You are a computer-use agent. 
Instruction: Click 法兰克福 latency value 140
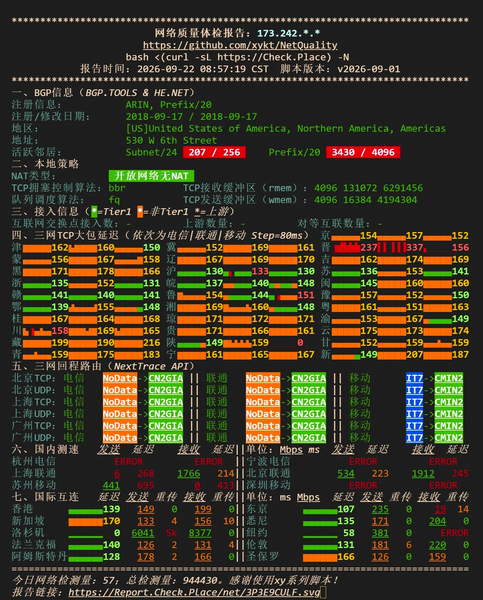click(111, 545)
